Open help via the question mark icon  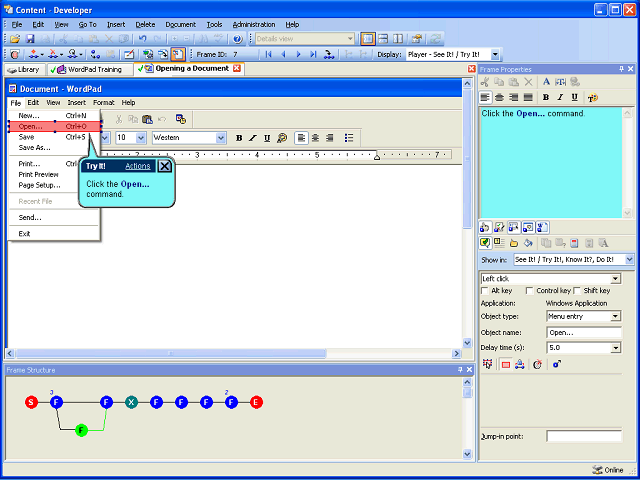(x=238, y=39)
